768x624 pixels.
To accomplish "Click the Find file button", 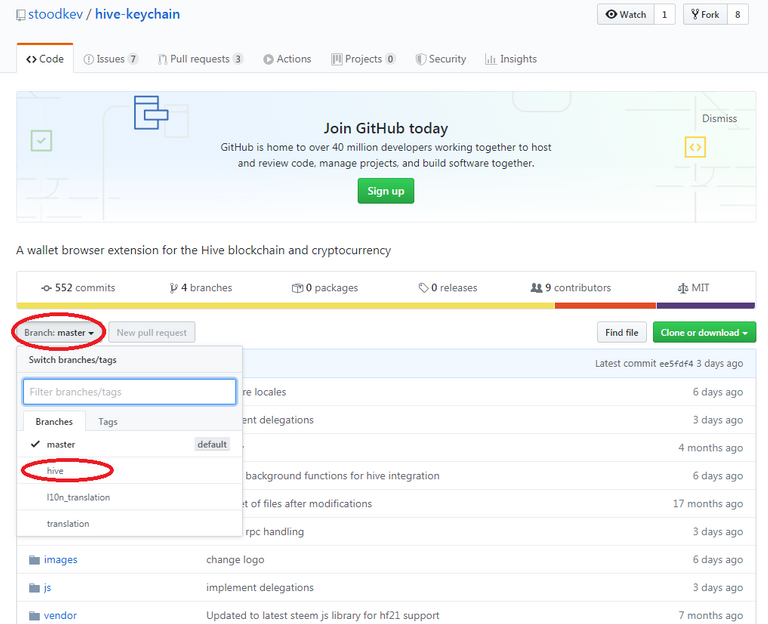I will point(622,333).
